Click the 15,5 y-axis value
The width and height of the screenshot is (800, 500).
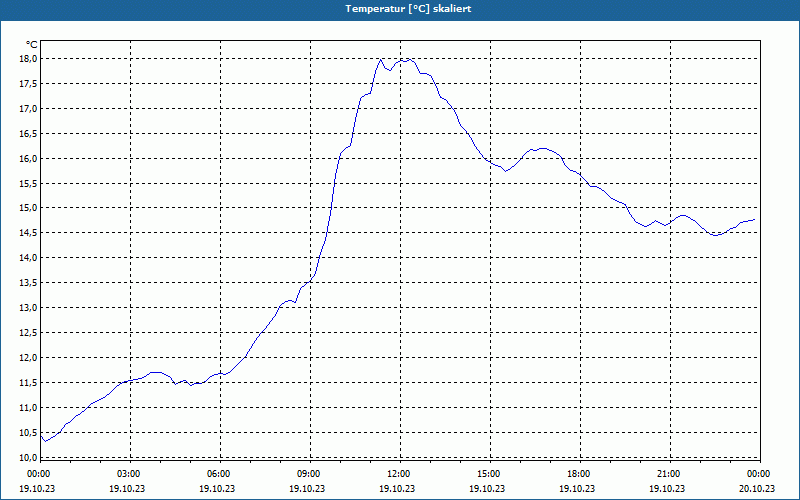click(x=28, y=184)
